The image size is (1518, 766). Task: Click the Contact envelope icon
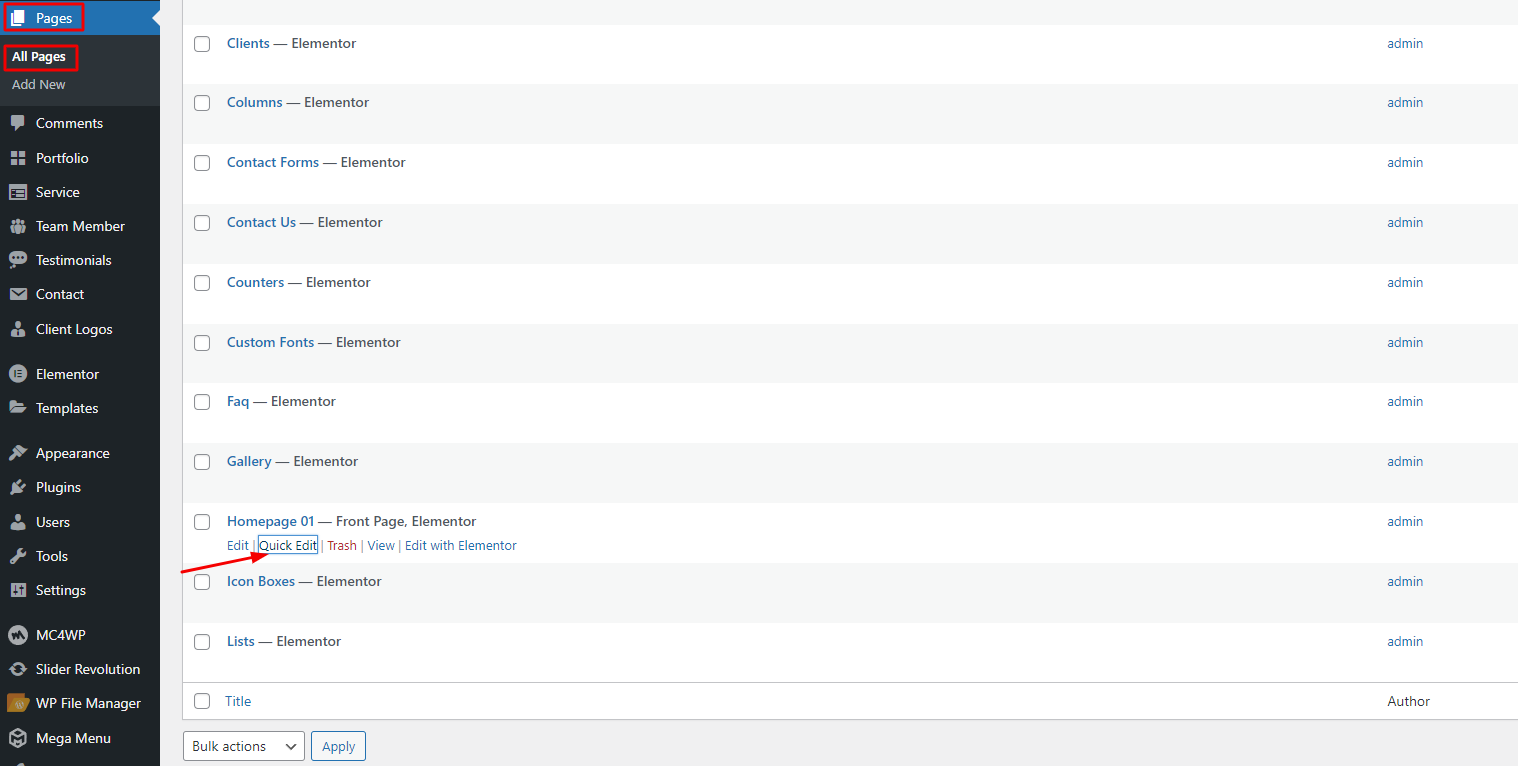click(x=17, y=294)
